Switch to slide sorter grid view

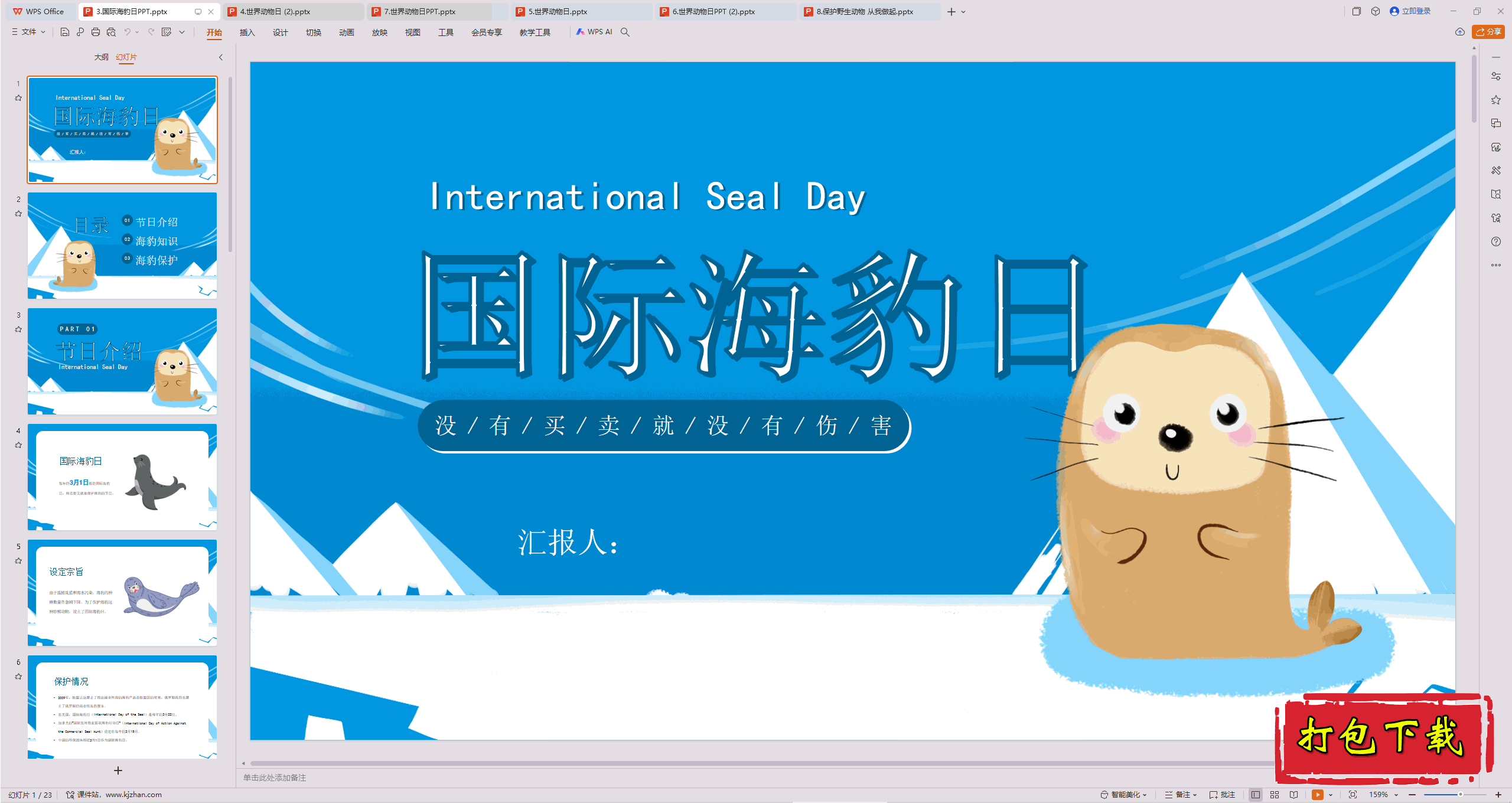1275,795
